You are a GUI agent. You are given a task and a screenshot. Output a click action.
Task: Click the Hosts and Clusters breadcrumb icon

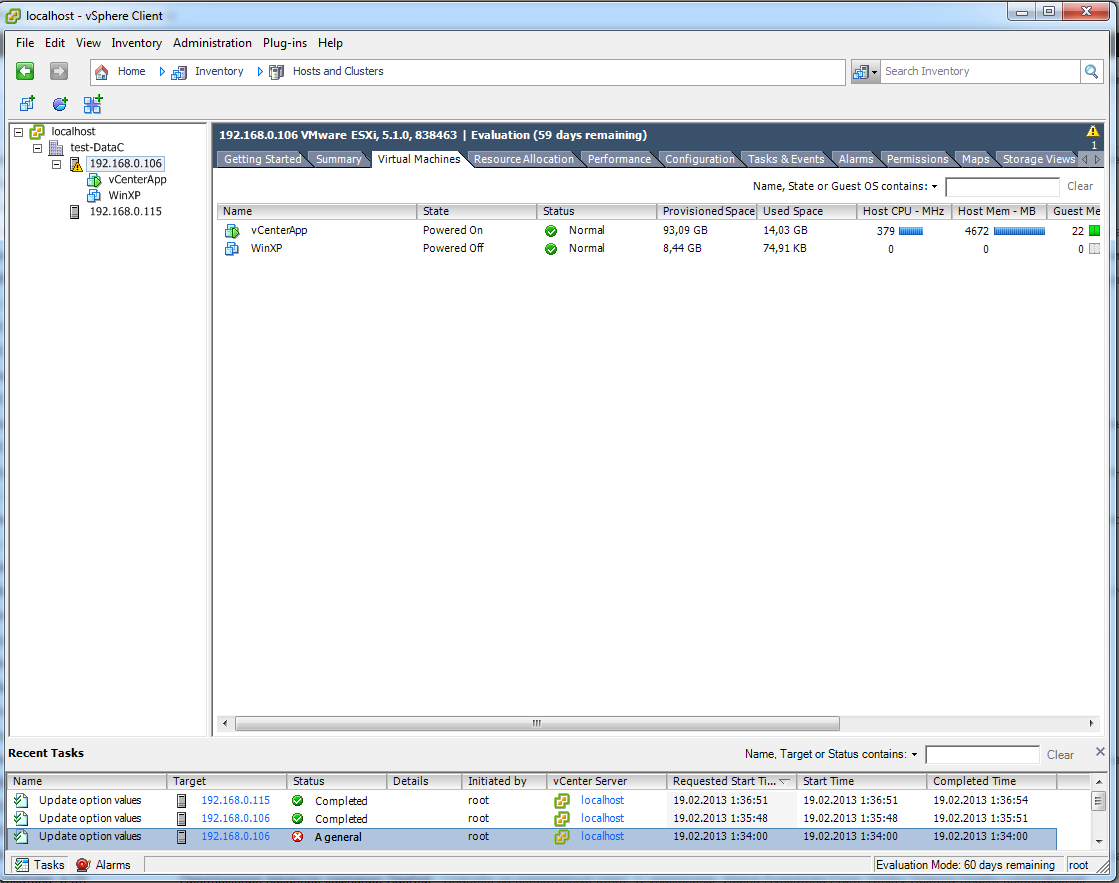pos(276,72)
